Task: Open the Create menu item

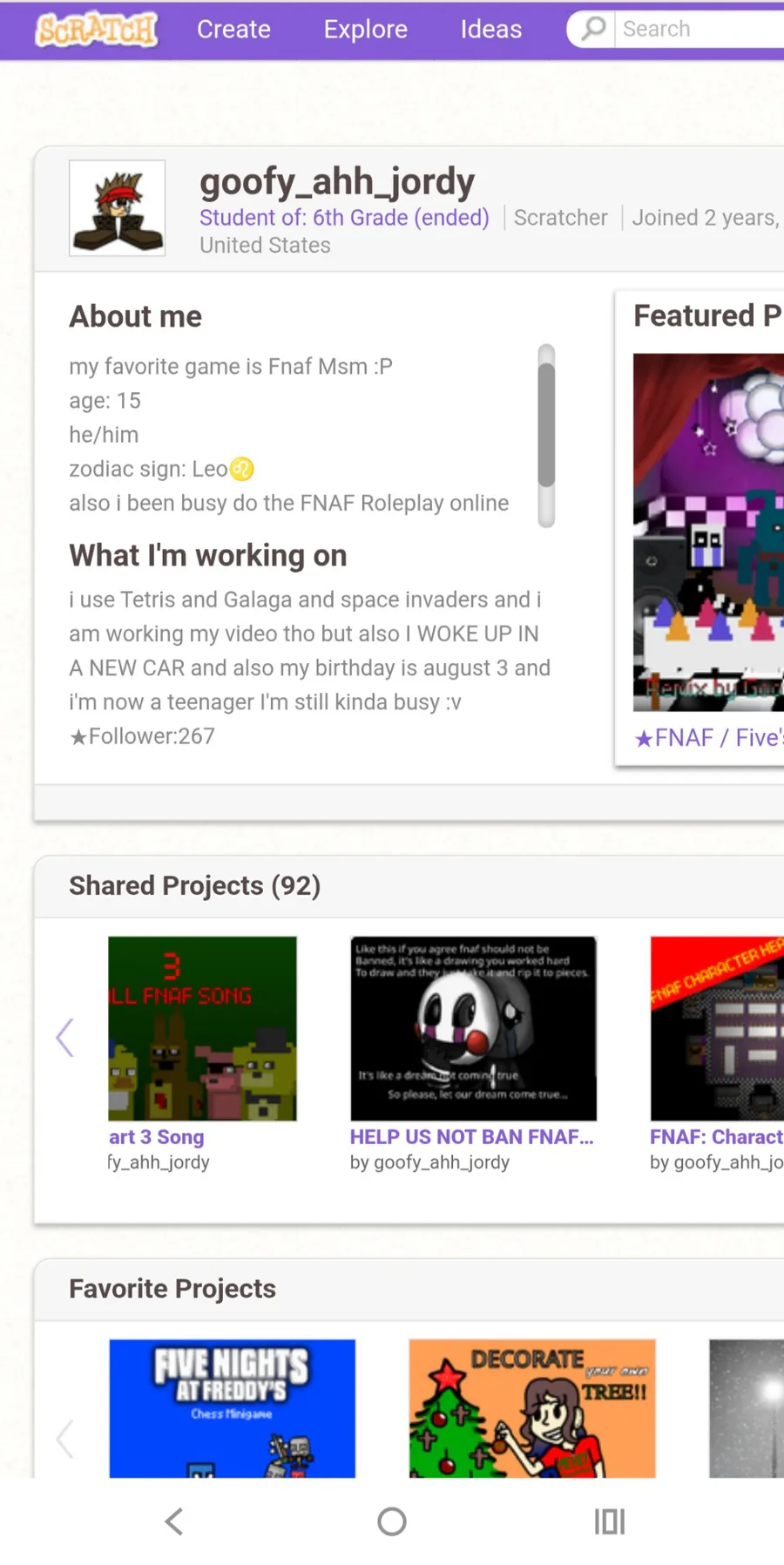Action: [233, 30]
